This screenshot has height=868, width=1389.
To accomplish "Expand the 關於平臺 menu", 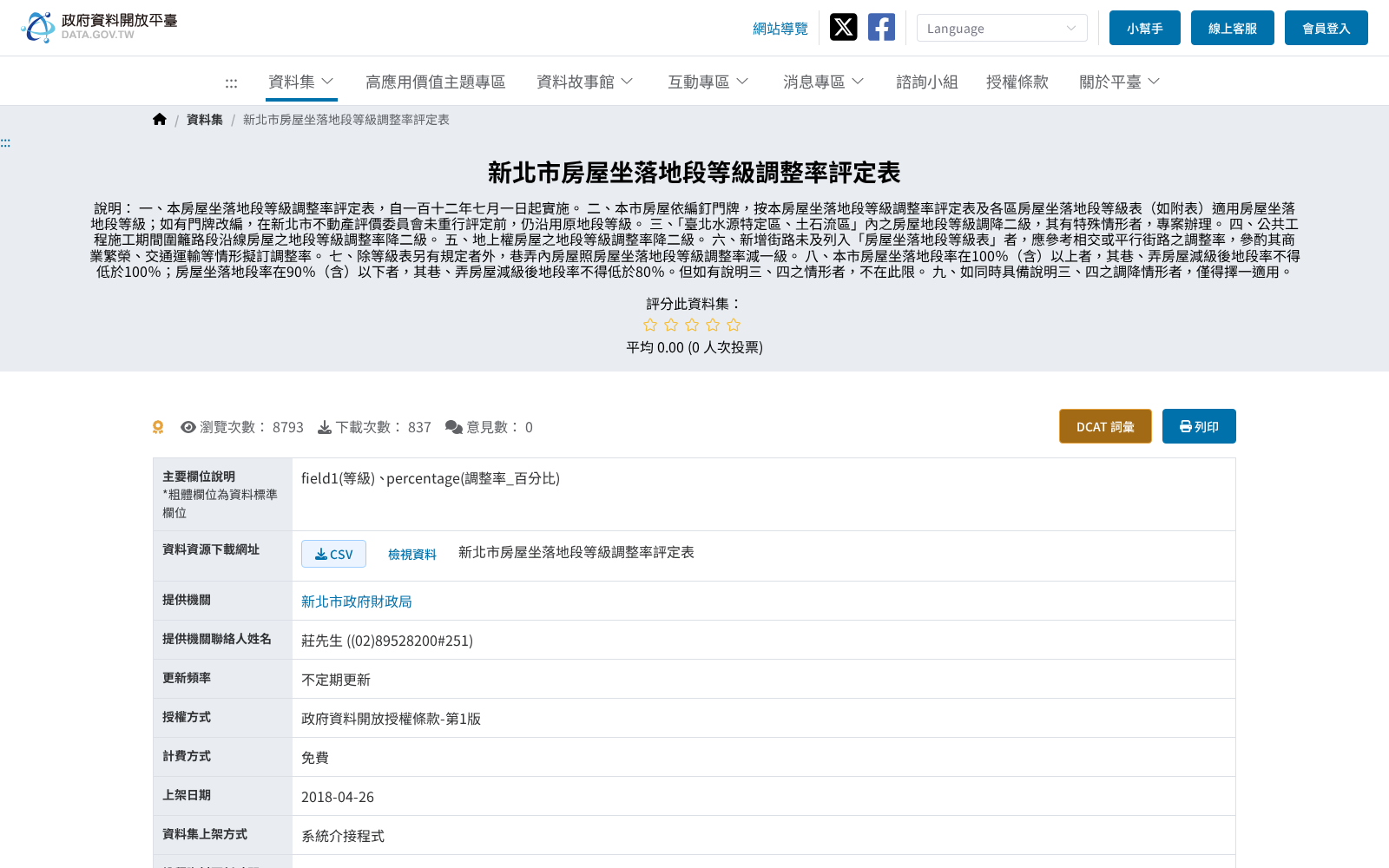I will tap(1120, 82).
